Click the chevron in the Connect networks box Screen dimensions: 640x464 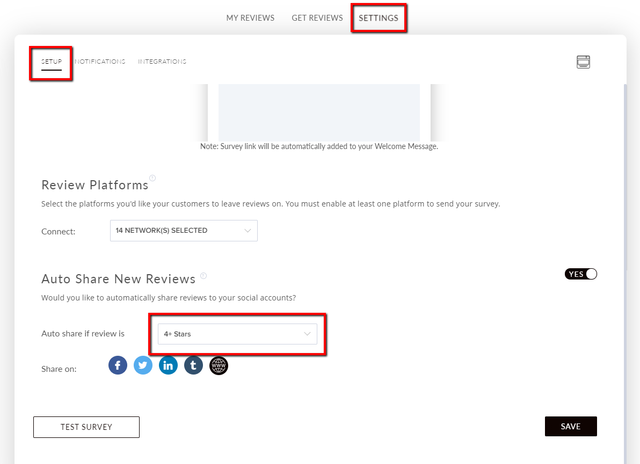click(247, 231)
